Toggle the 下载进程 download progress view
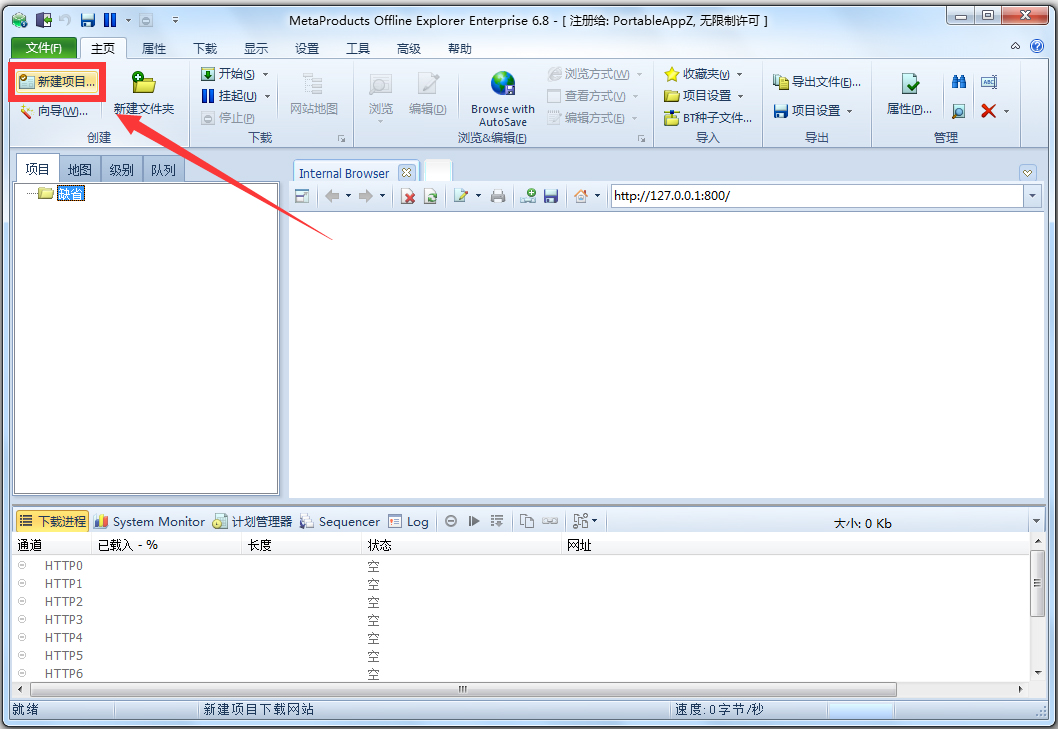Screen dimensions: 1058x729 [52, 521]
